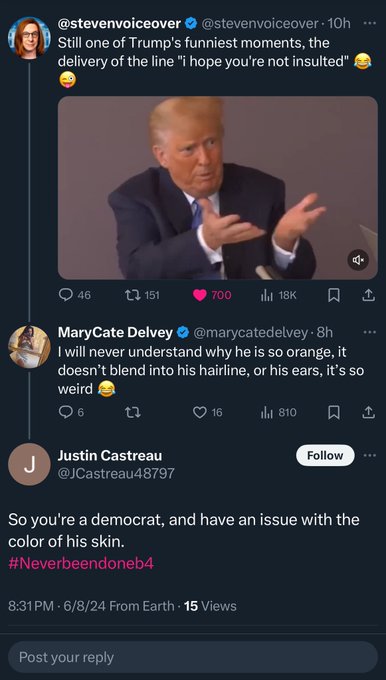The height and width of the screenshot is (680, 386).
Task: Share MaryCate Delvey's reply
Action: [x=368, y=412]
